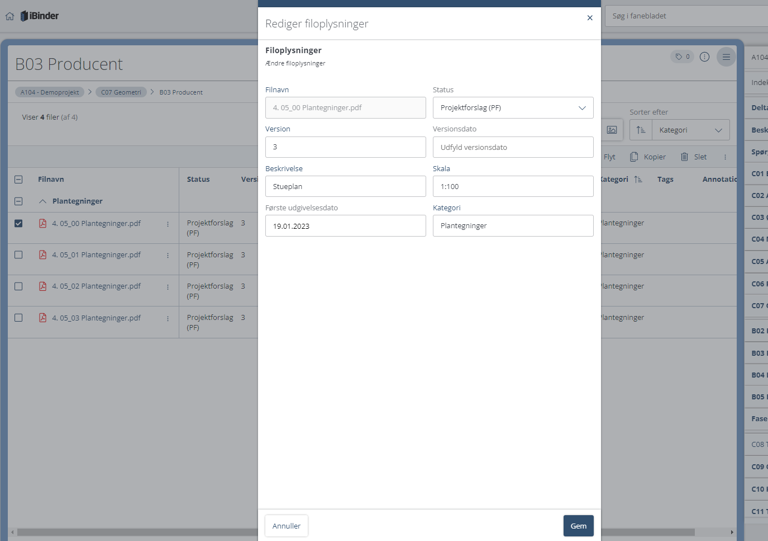Switch to image thumbnail view icon
The width and height of the screenshot is (768, 541).
coord(612,130)
